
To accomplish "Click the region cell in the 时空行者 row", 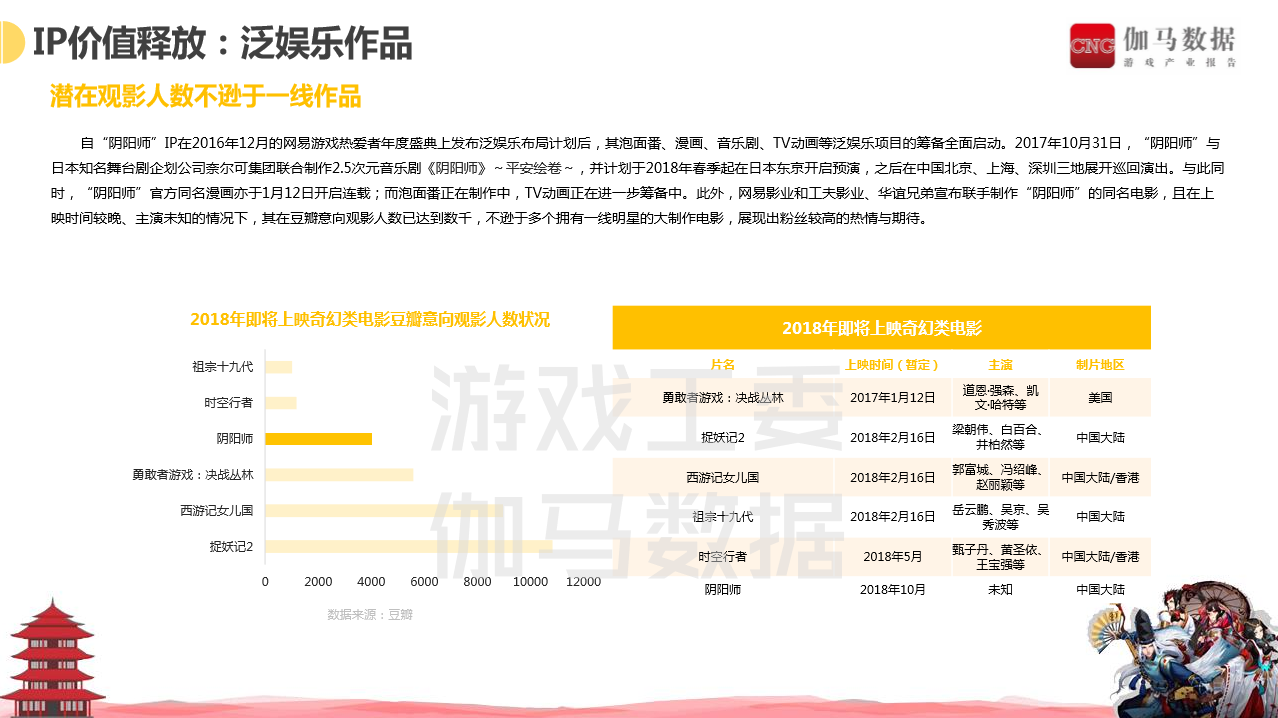I will pos(1100,556).
